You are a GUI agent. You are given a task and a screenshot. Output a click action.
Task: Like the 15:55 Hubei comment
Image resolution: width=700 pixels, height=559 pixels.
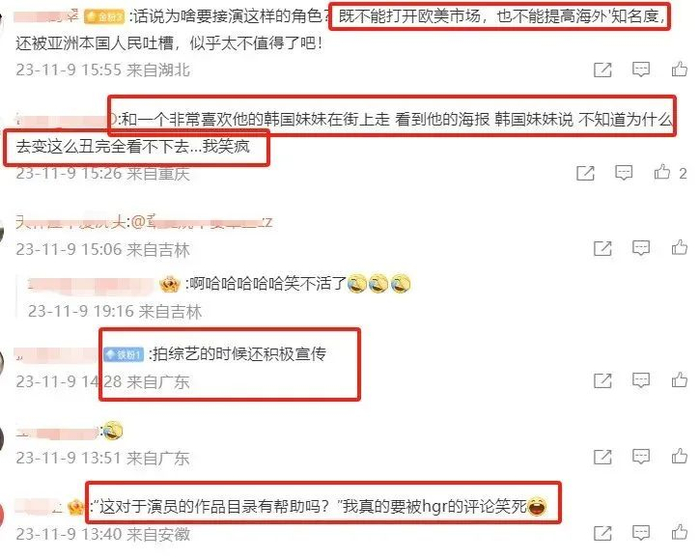[x=679, y=69]
